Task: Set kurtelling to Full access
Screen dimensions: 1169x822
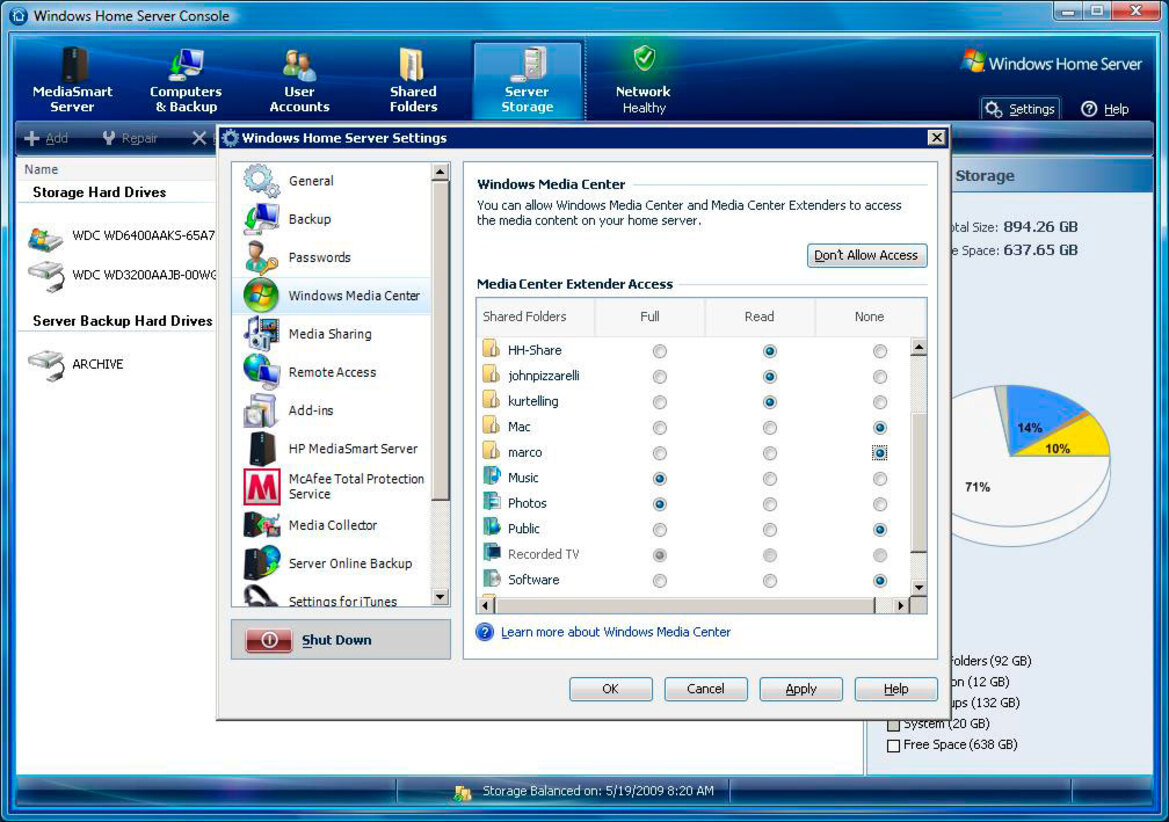Action: (660, 402)
